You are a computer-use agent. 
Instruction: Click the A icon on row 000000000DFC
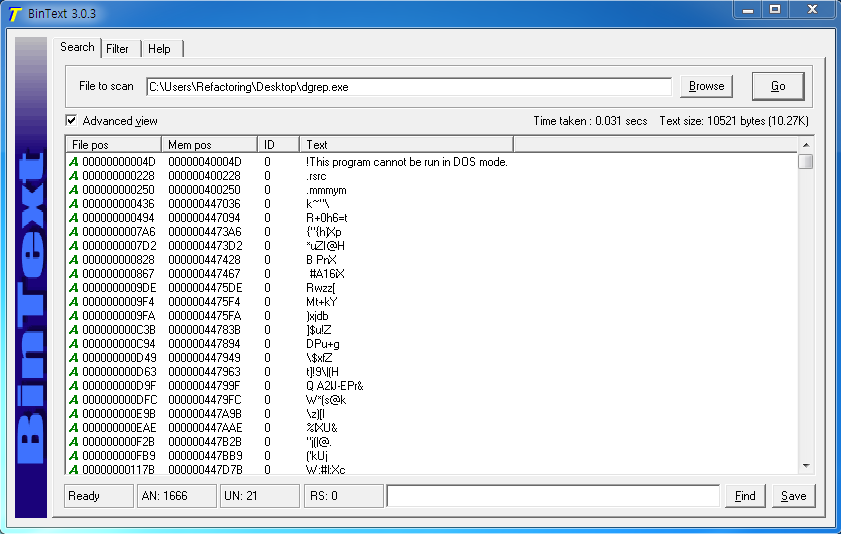click(73, 399)
